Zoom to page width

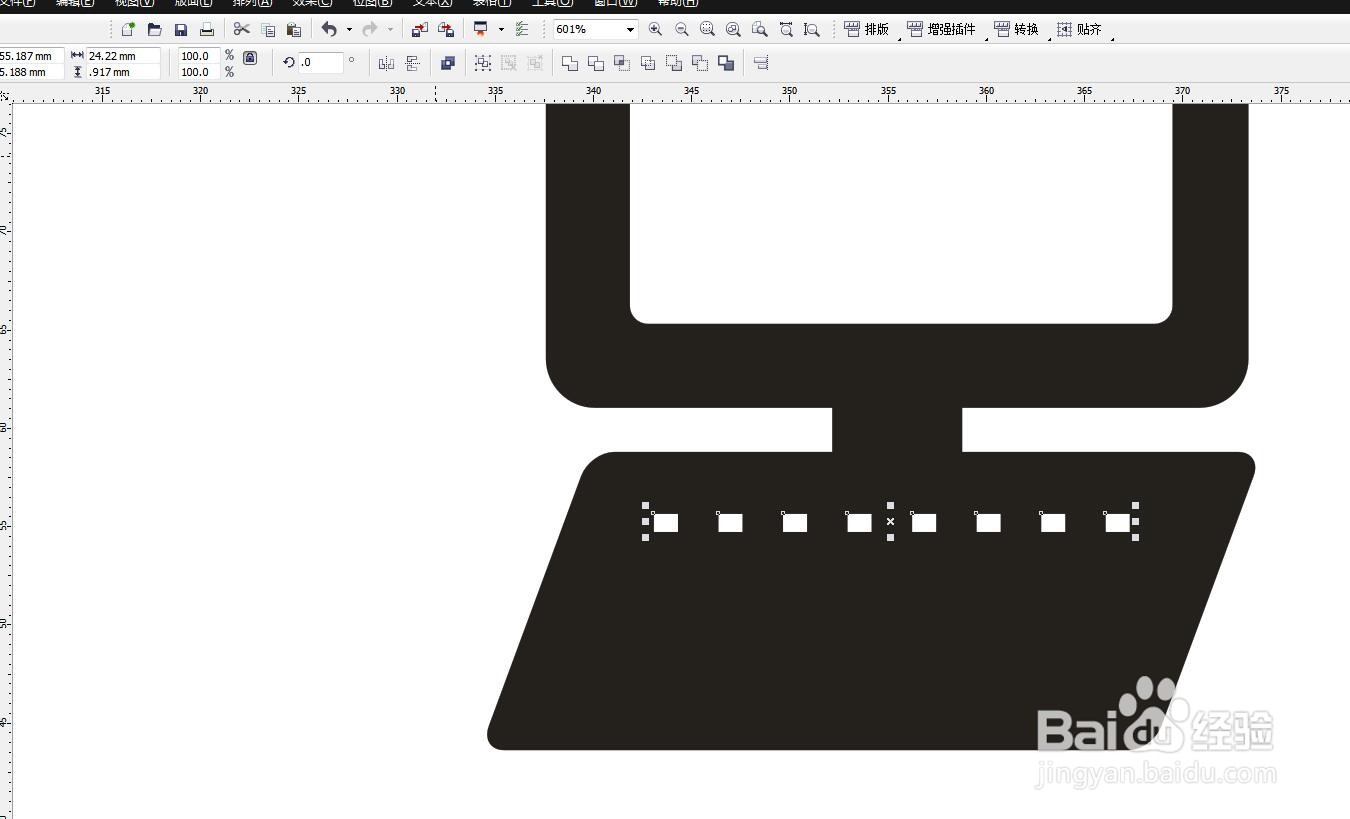pos(786,30)
